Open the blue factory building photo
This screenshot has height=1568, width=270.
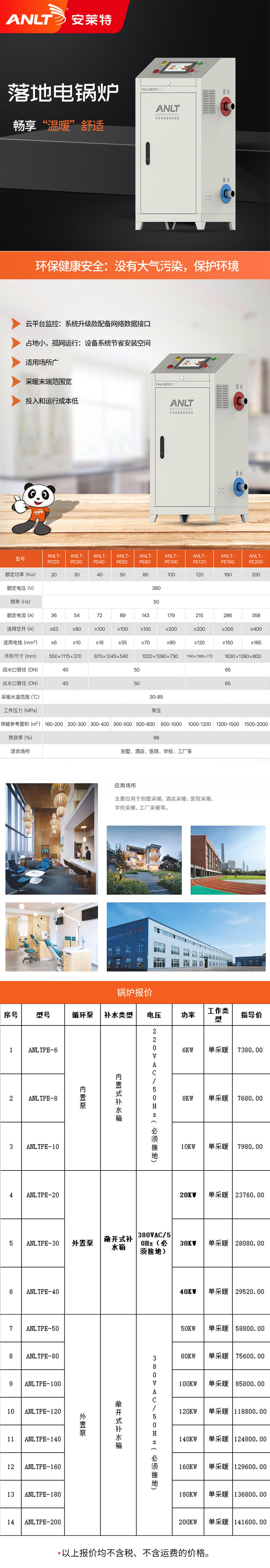(186, 937)
